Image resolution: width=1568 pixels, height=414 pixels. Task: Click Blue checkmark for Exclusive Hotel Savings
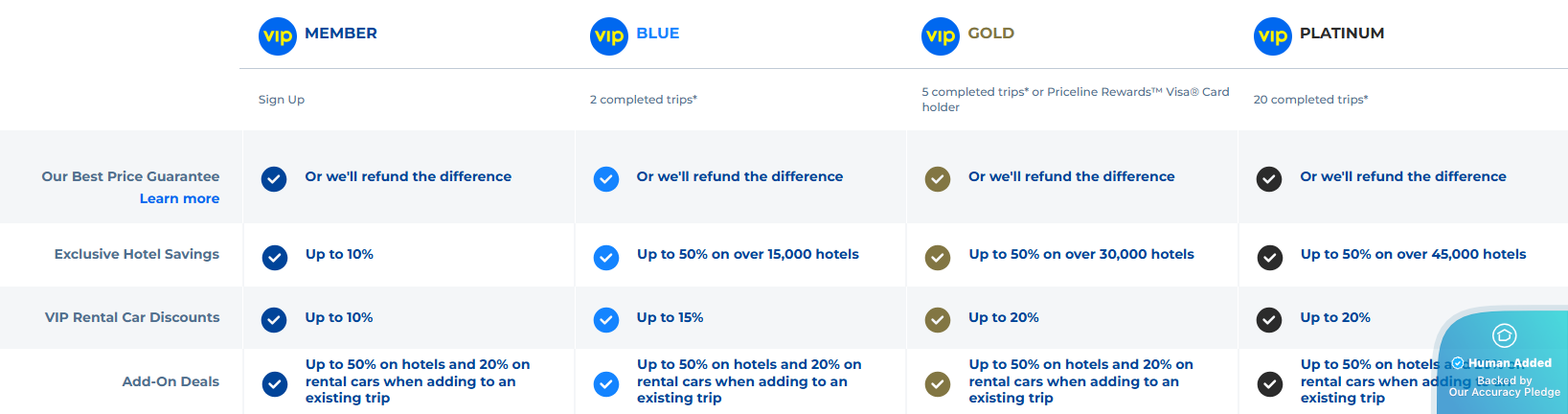pyautogui.click(x=606, y=258)
